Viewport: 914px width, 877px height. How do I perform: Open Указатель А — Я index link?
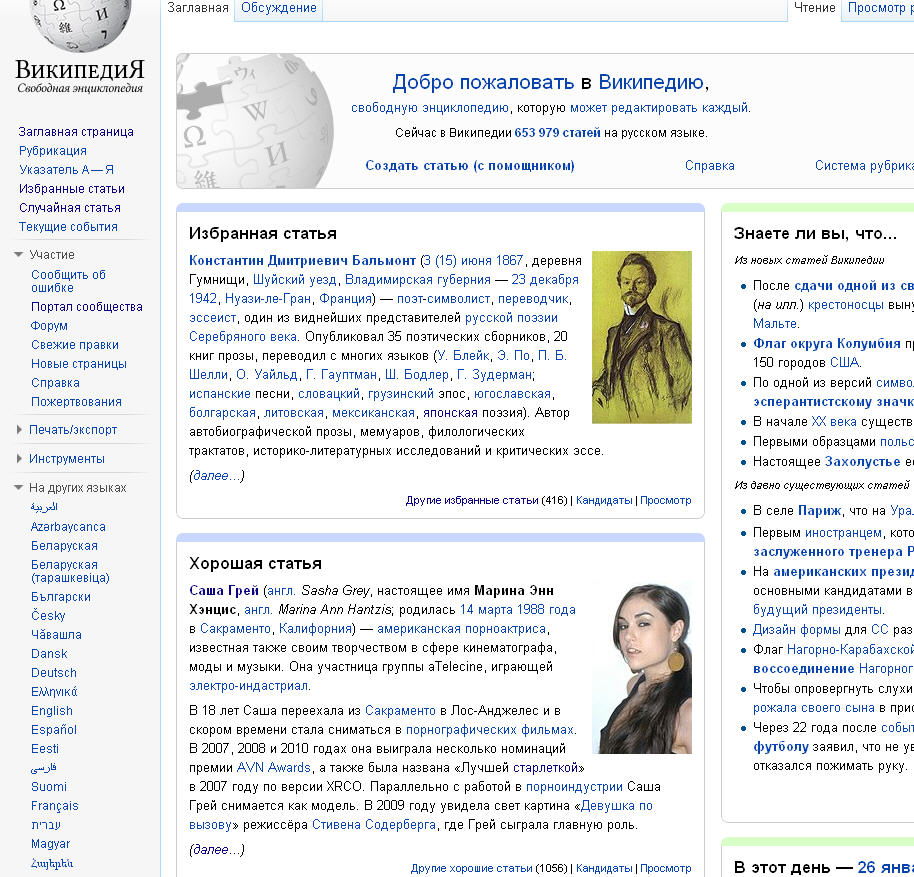click(66, 170)
